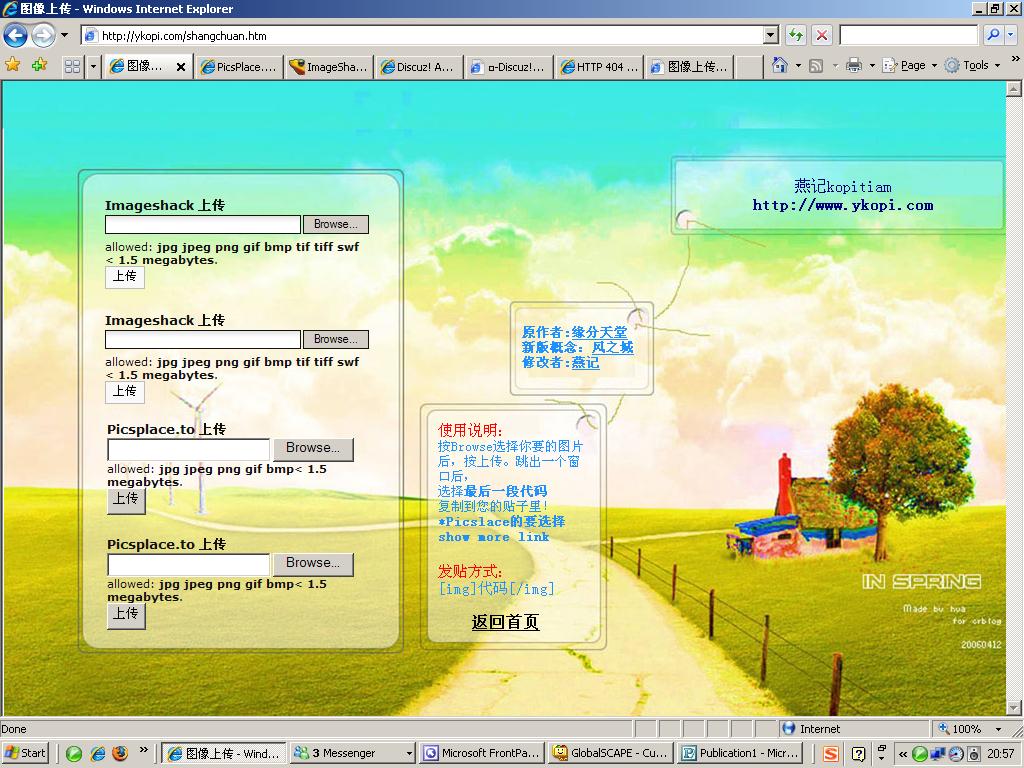Click the toolbar search box
Viewport: 1024px width, 768px height.
[908, 35]
